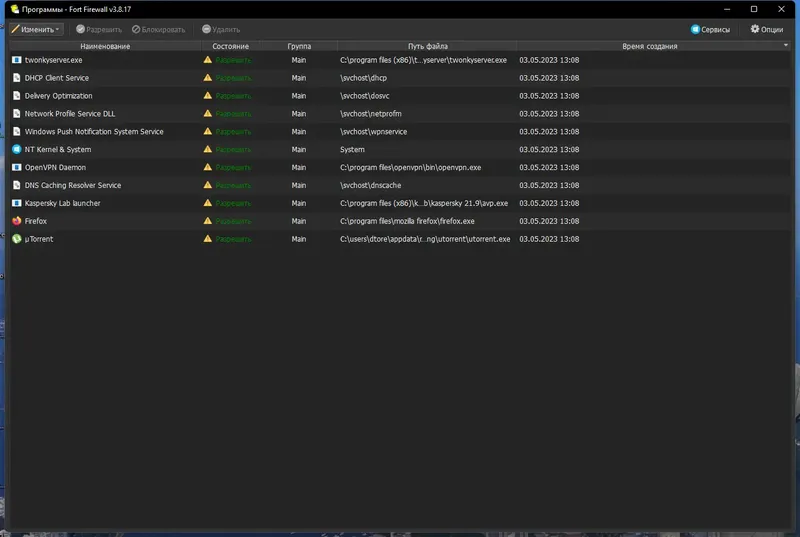Click the warning icon in Kaspersky Lab launcher row
Viewport: 800px width, 537px height.
(208, 202)
